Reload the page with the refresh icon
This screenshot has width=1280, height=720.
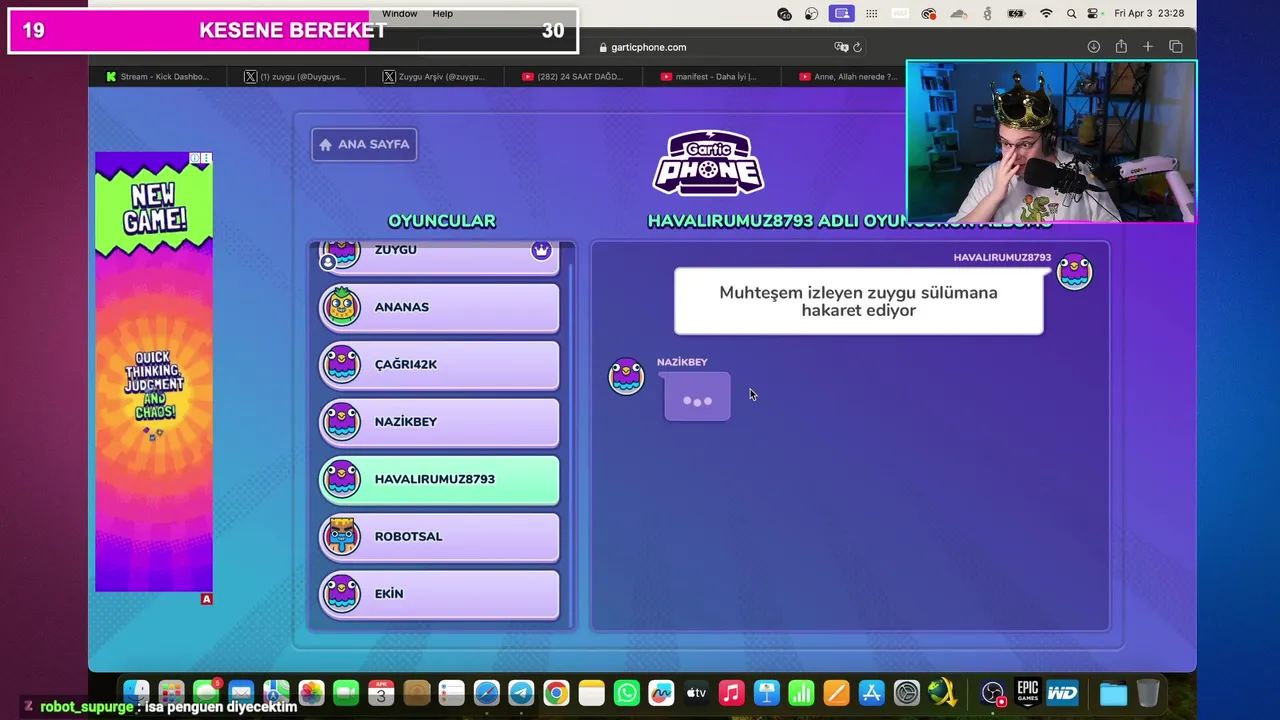tap(858, 47)
